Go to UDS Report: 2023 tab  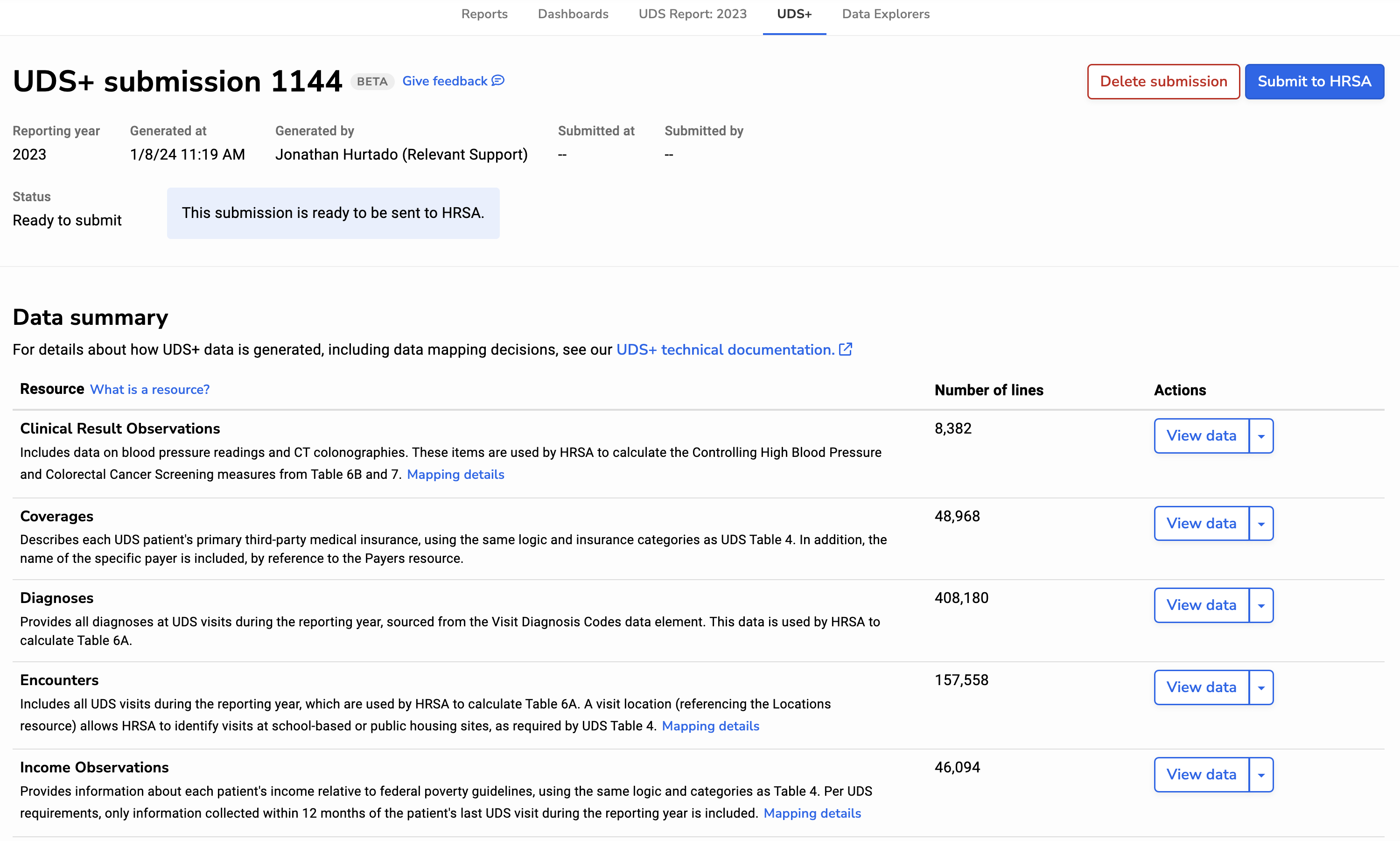pos(693,14)
